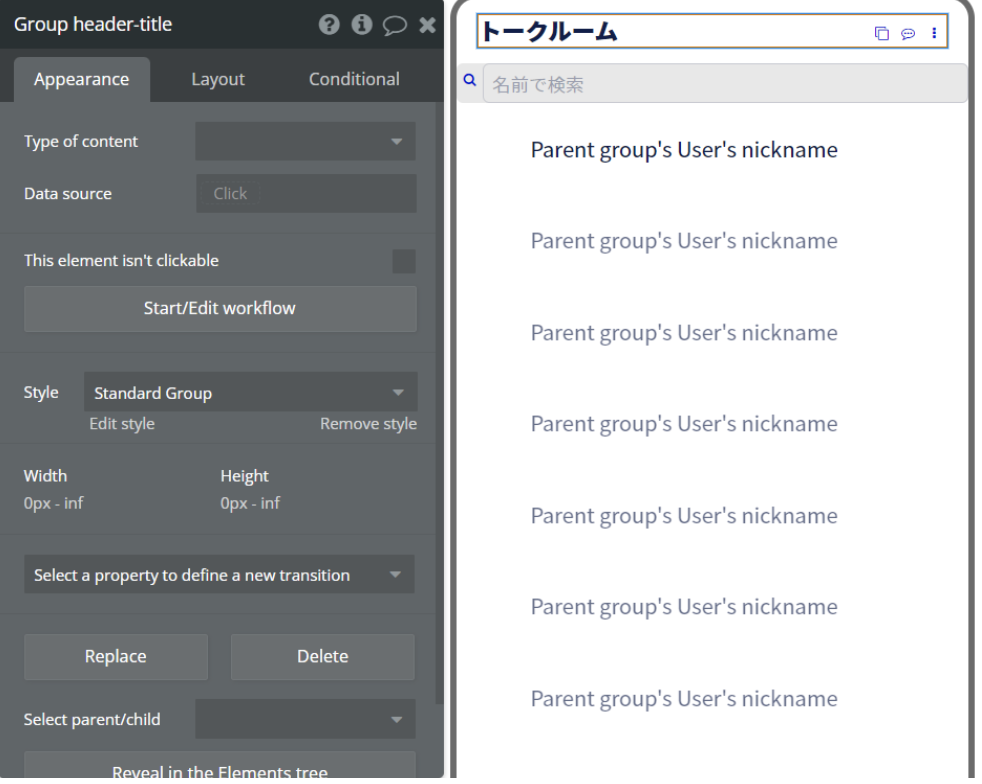982x784 pixels.
Task: Click the copy icon in the トークルーム header
Action: click(881, 33)
